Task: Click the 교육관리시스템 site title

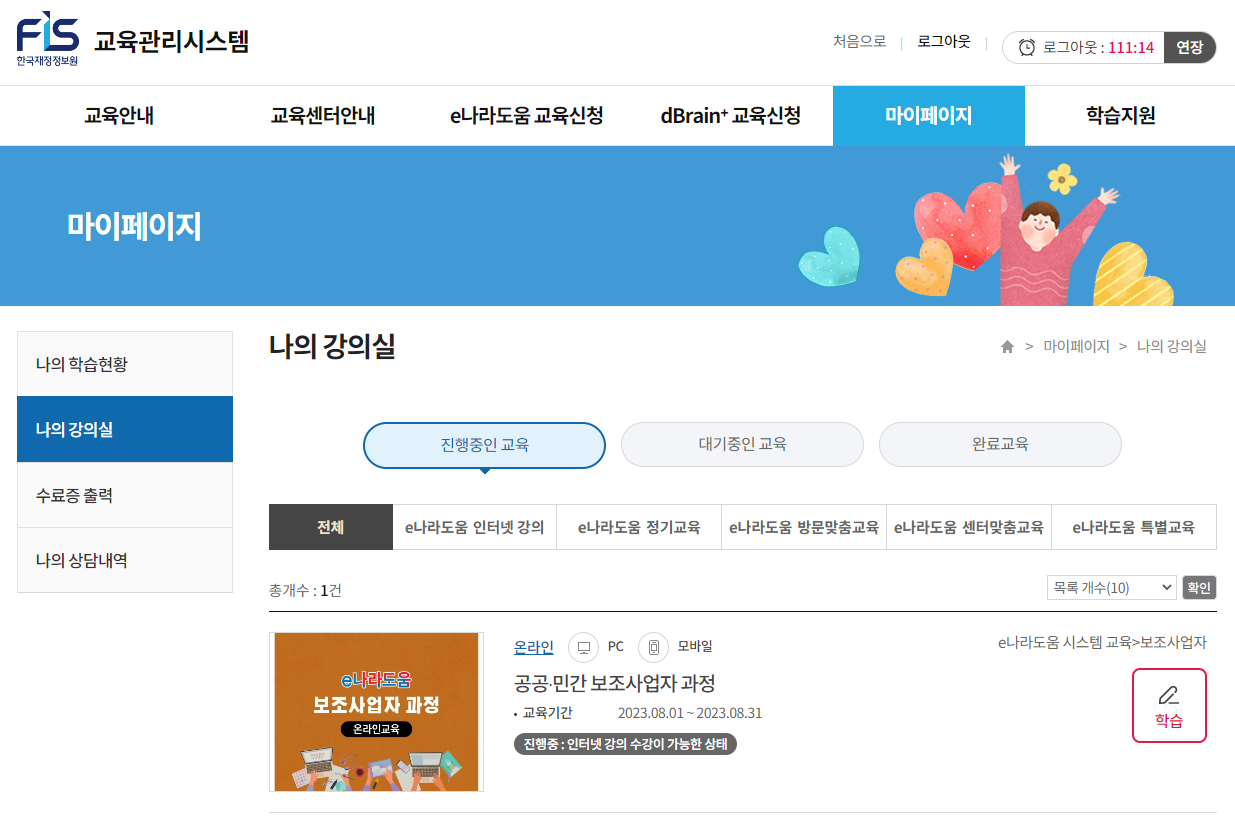Action: pyautogui.click(x=172, y=42)
